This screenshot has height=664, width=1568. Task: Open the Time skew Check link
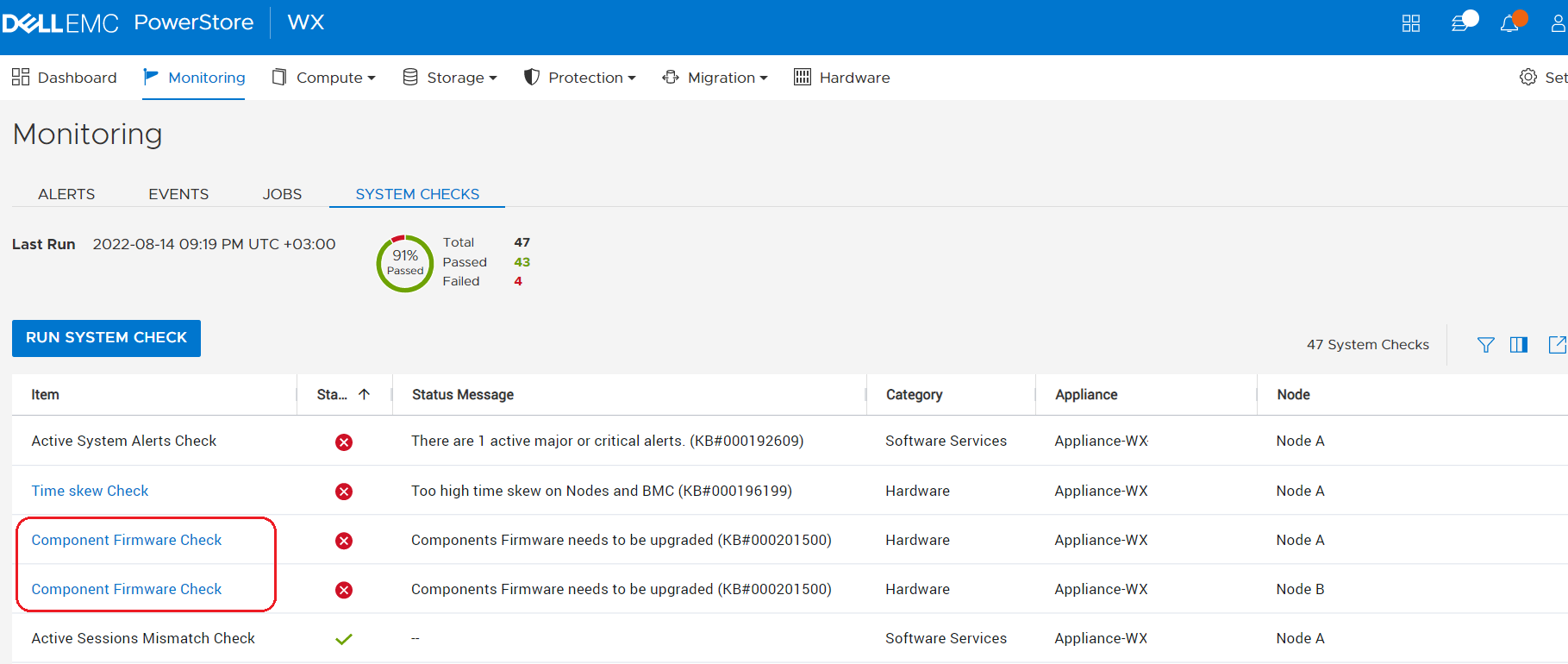(x=90, y=491)
